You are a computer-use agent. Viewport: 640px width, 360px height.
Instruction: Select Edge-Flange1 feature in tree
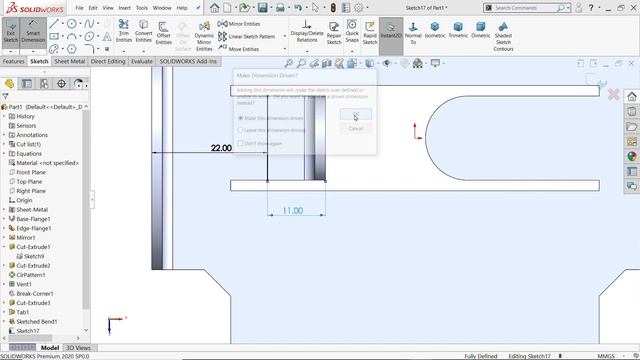[x=33, y=228]
